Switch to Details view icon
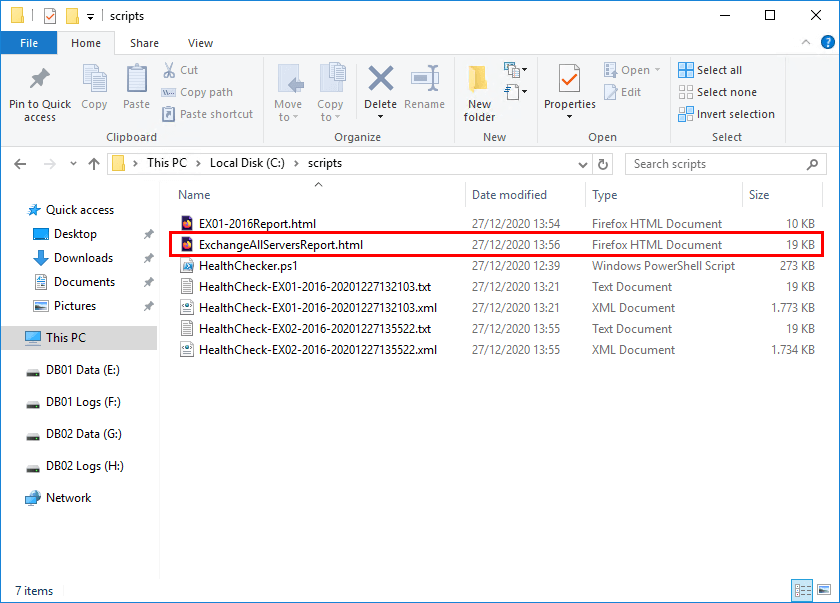The width and height of the screenshot is (840, 603). pos(802,590)
